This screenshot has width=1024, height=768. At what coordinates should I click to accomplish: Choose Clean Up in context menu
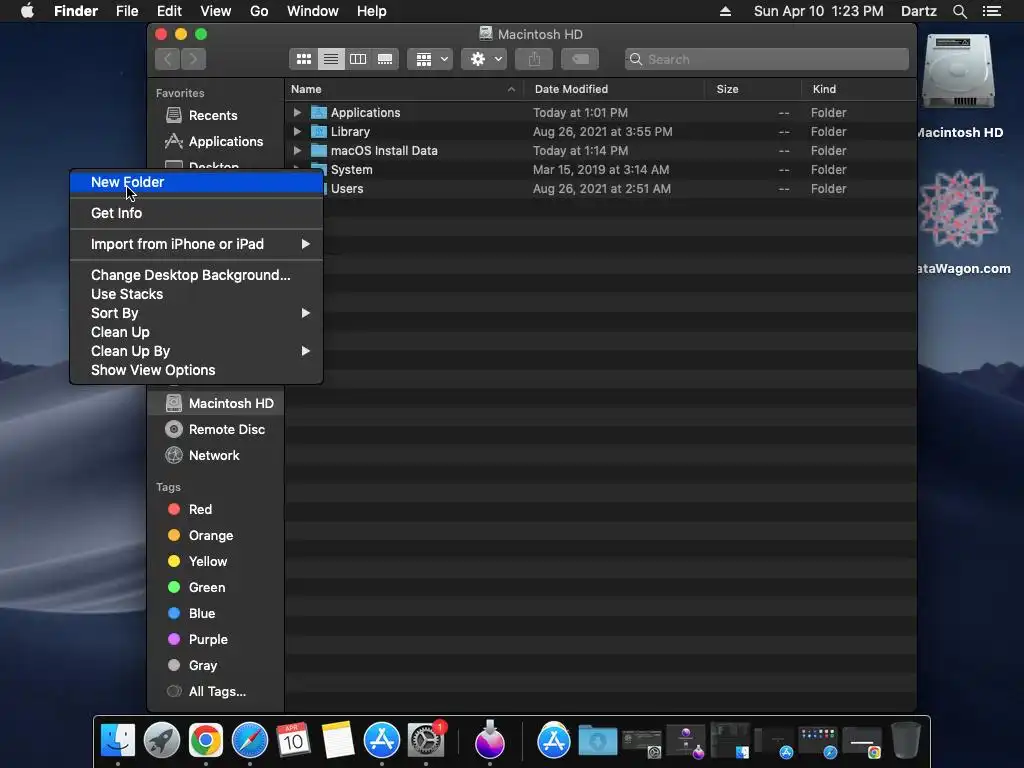(x=197, y=332)
